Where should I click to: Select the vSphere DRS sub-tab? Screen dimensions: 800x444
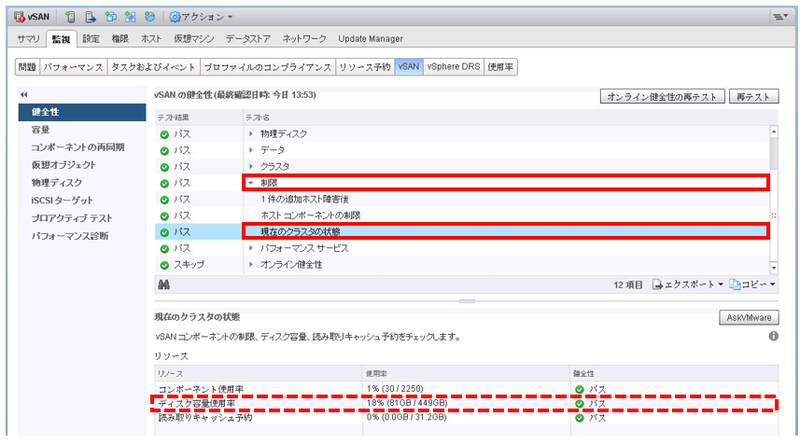click(454, 67)
